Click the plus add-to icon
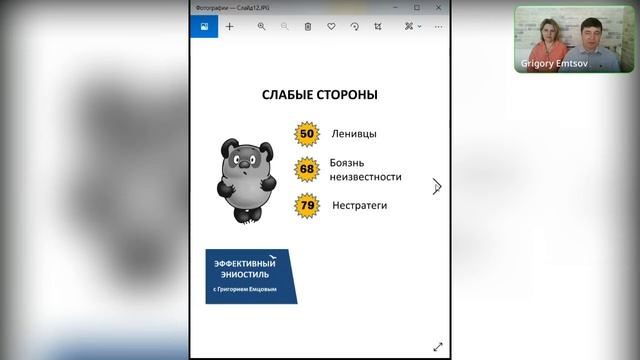640x360 pixels. [229, 27]
